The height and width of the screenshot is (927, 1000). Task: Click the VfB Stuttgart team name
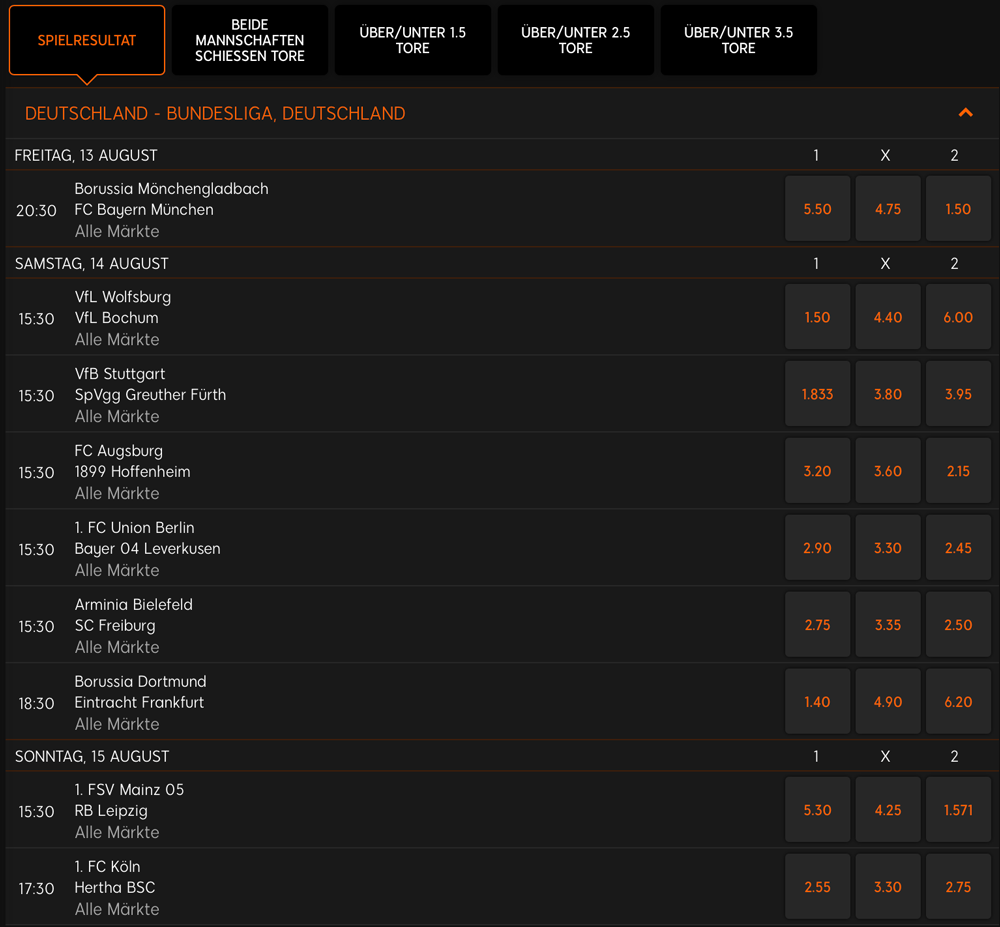(120, 374)
